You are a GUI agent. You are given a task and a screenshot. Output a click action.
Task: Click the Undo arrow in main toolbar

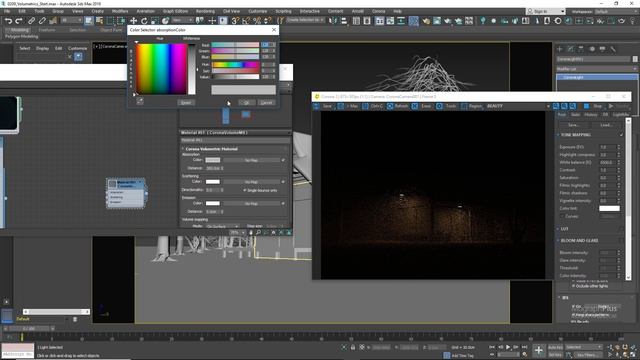[9, 20]
